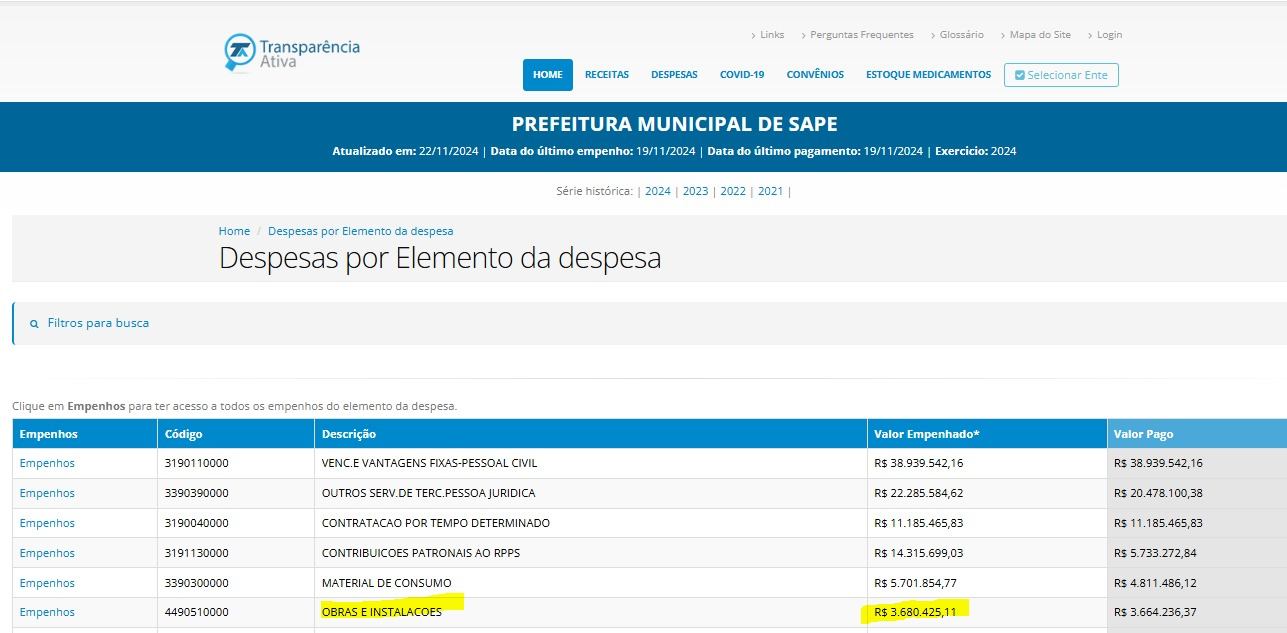Open the RECEITAS menu
Screen dimensions: 1287x633
(607, 75)
